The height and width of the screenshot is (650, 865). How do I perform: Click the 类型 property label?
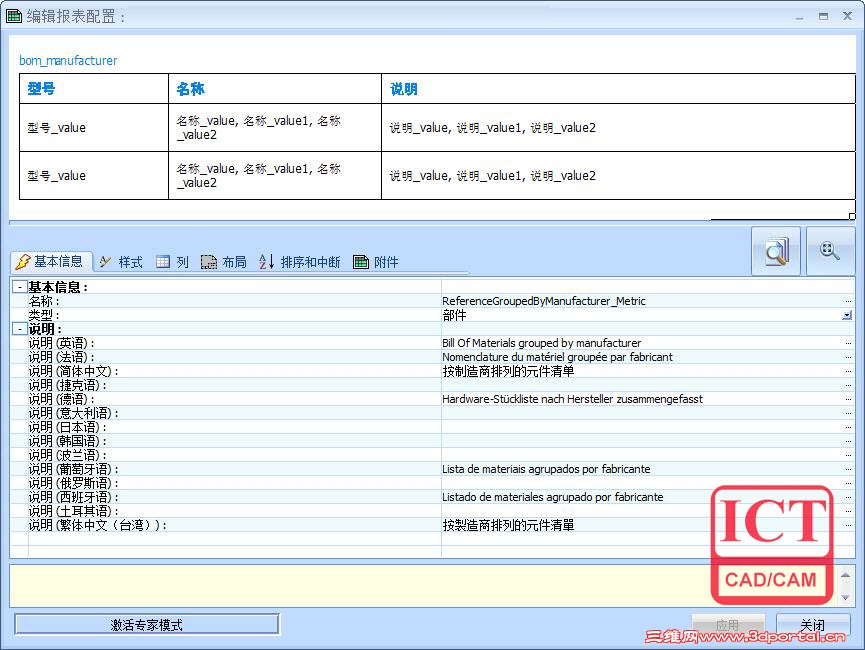[44, 315]
